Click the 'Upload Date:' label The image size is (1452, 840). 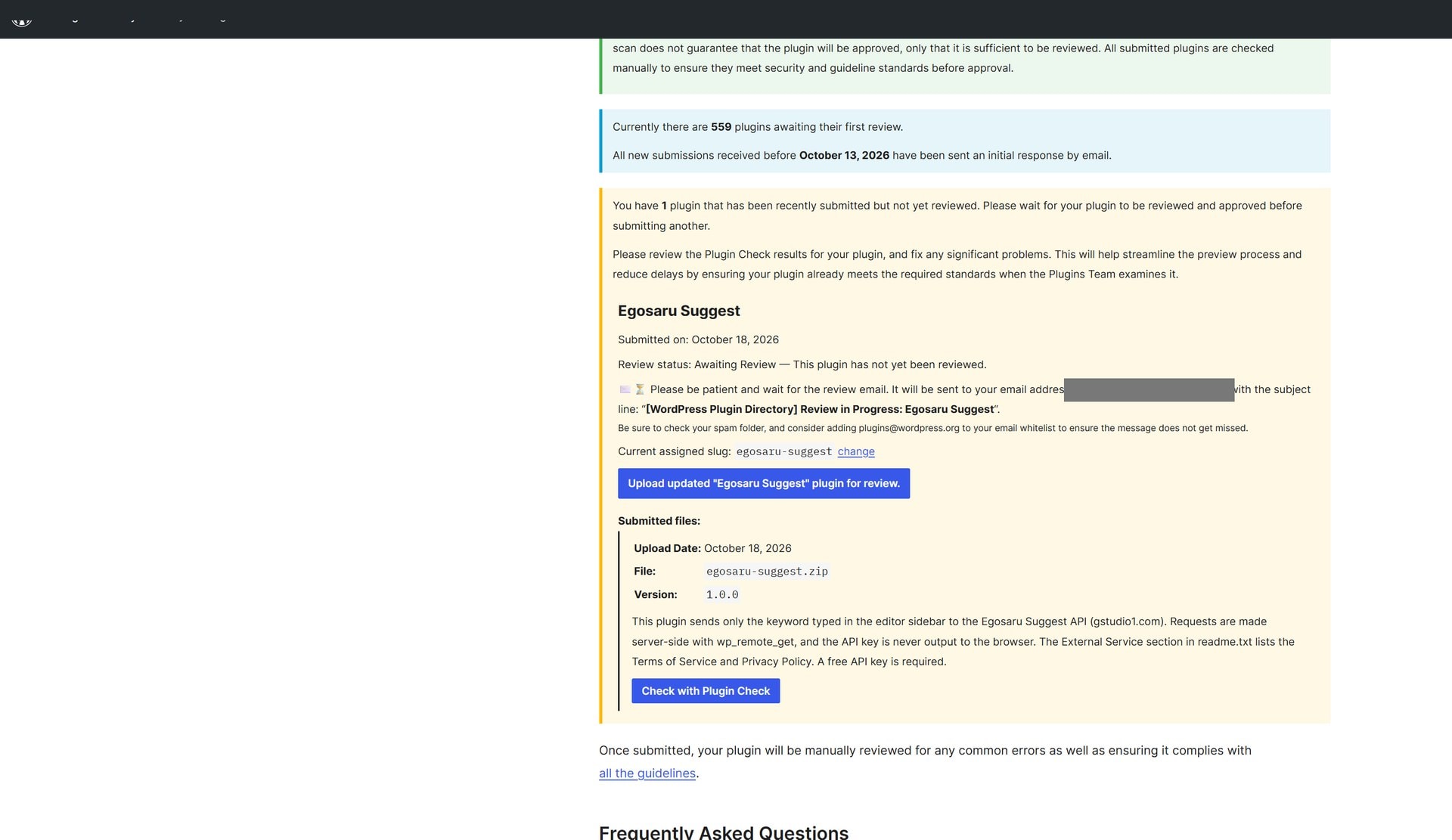(667, 549)
